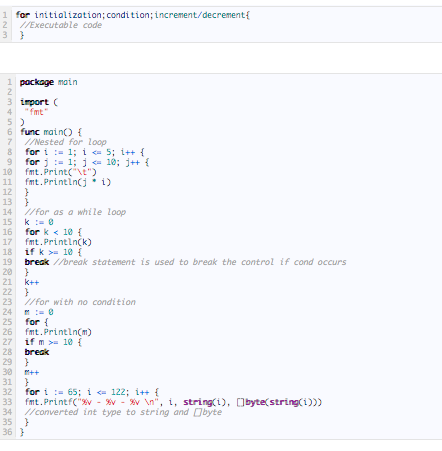Click the '//for as a while loop' comment

[x=75, y=212]
